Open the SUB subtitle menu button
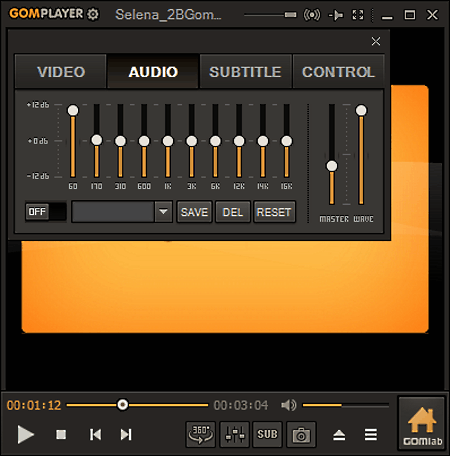Screen dimensions: 450x456 click(x=267, y=434)
